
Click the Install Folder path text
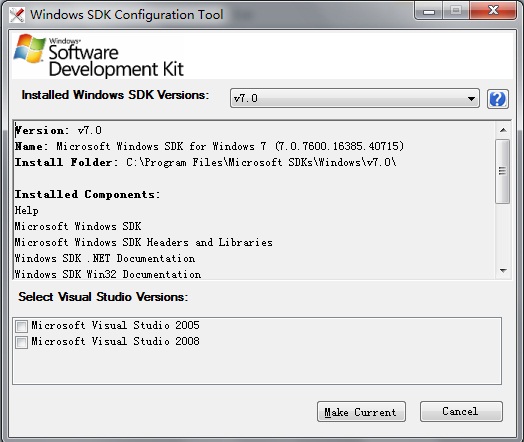(x=261, y=162)
